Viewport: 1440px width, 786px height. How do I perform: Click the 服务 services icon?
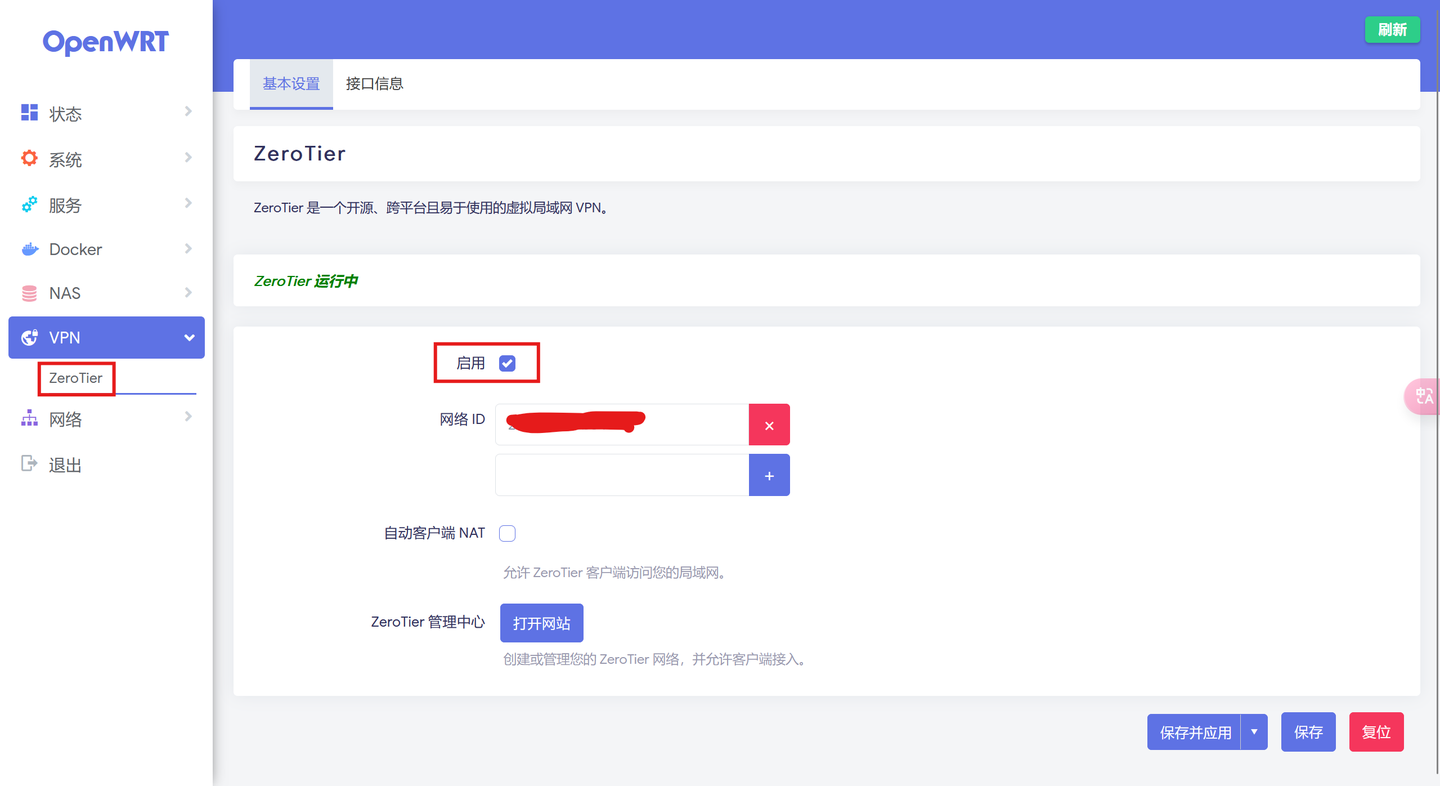[28, 204]
